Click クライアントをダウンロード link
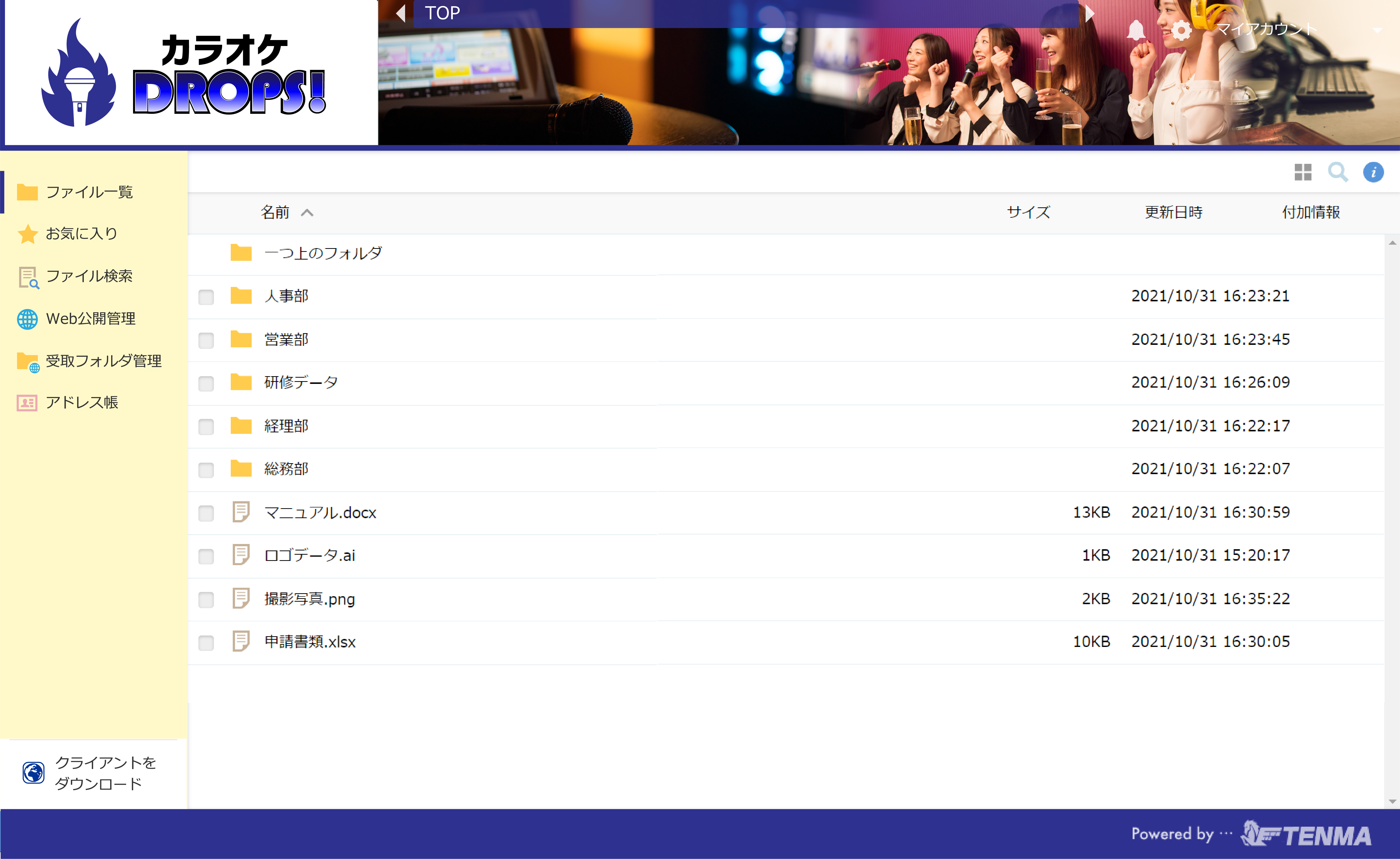The height and width of the screenshot is (859, 1400). (x=106, y=773)
